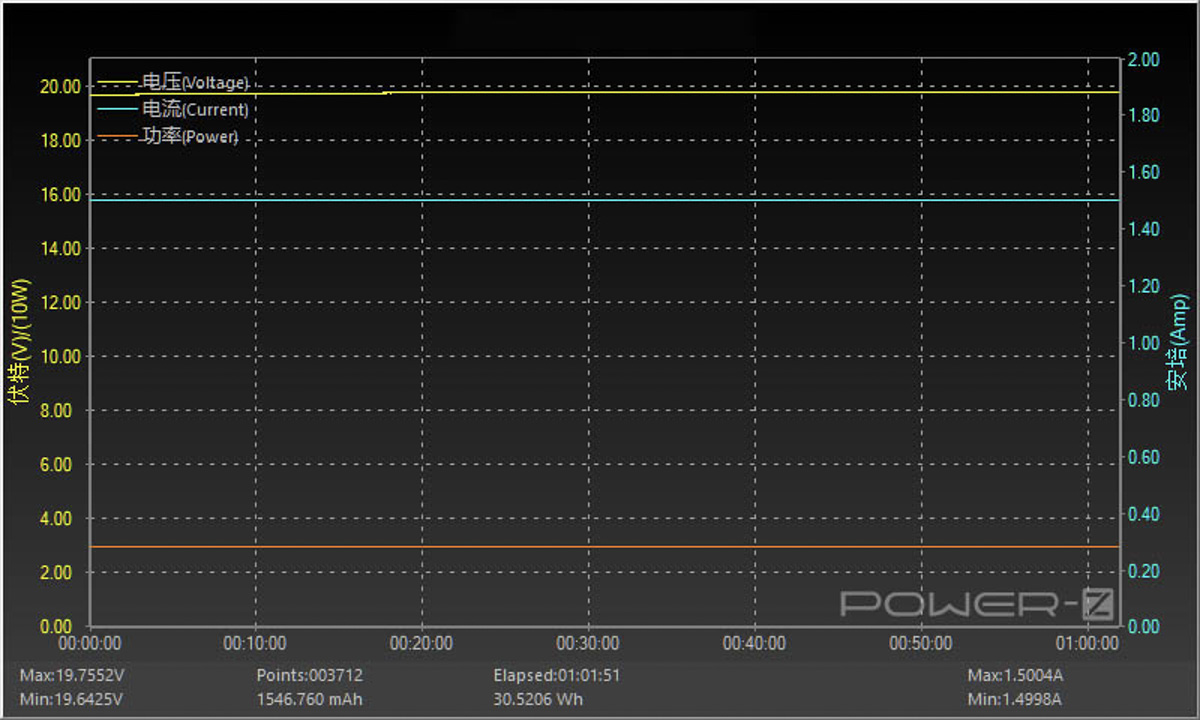1200x720 pixels.
Task: Click the POWER-Z logo watermark
Action: 977,603
